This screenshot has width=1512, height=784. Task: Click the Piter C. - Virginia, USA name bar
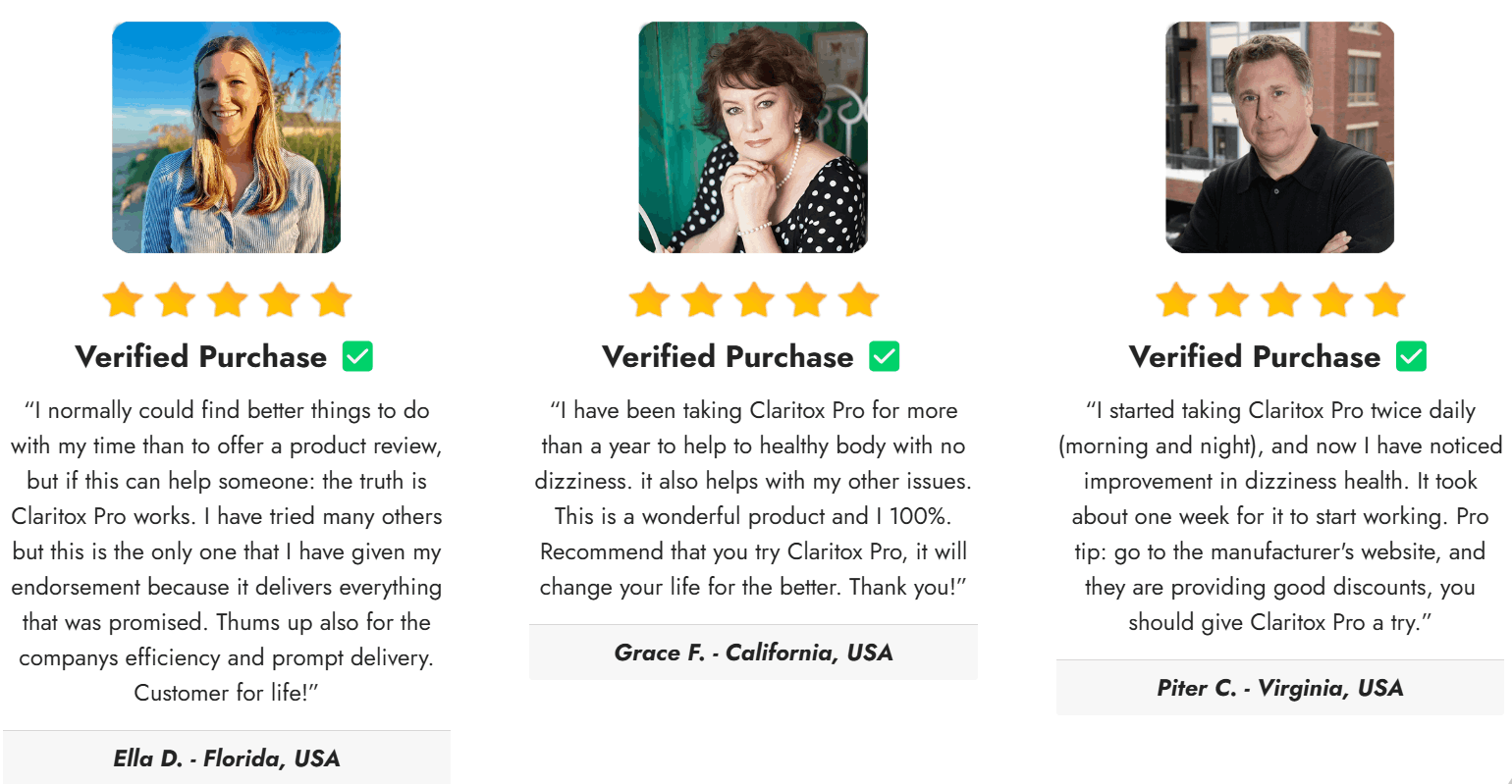[1279, 688]
